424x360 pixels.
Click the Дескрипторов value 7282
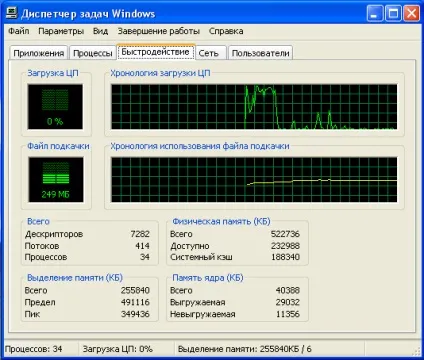tap(140, 234)
